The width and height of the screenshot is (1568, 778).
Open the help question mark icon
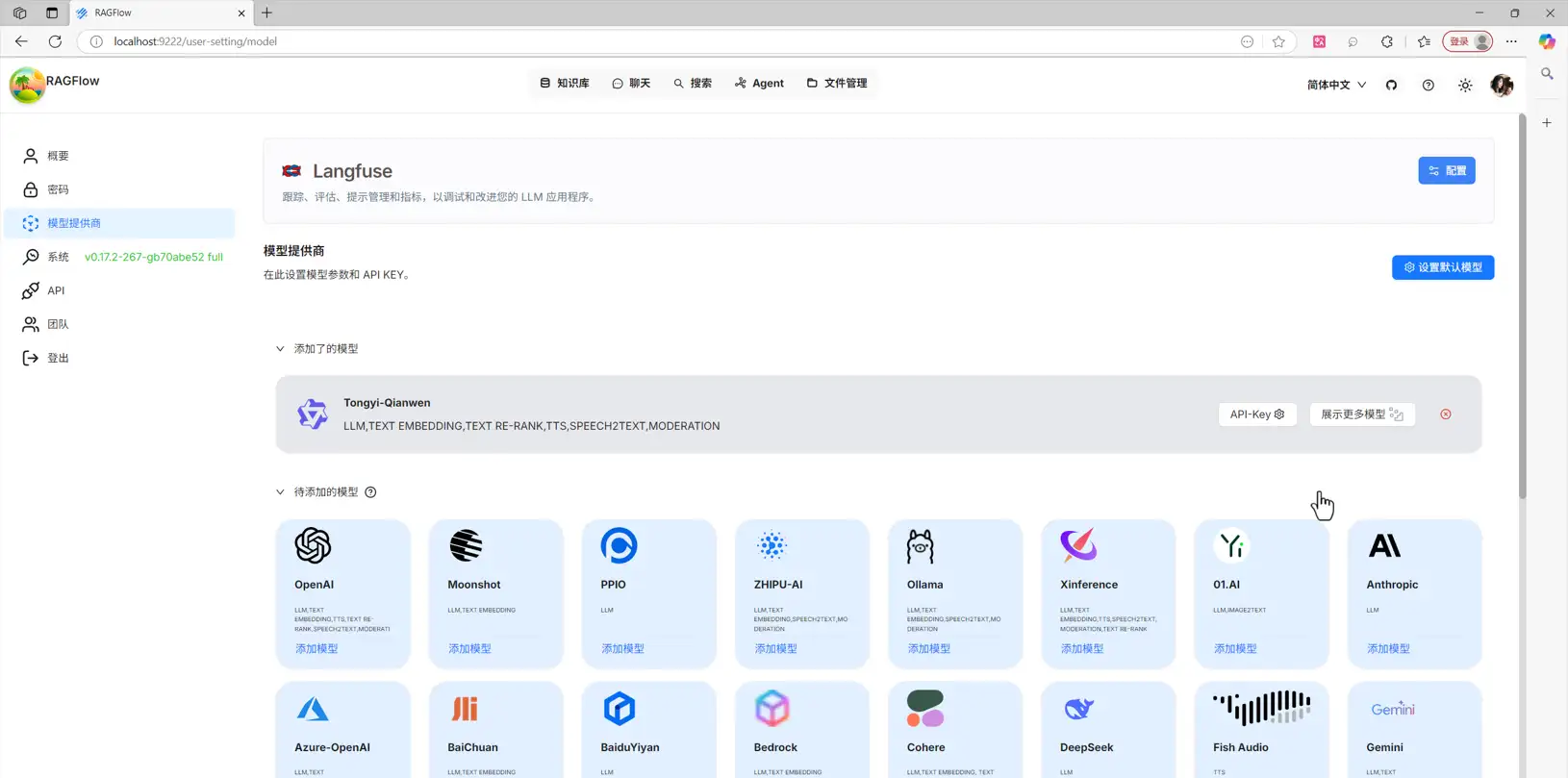1428,85
